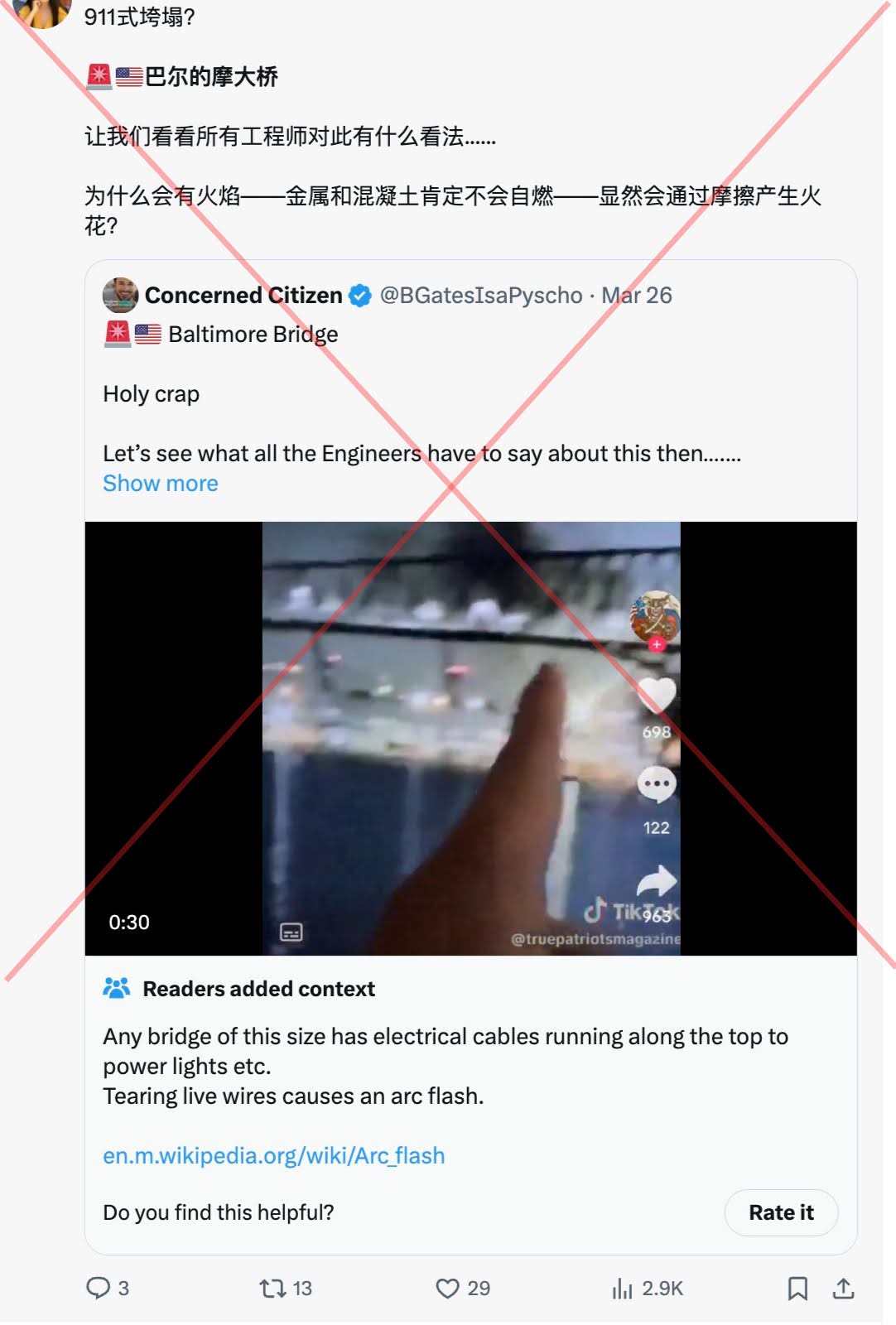The height and width of the screenshot is (1325, 896).
Task: Open the view analytics bar icon
Action: (622, 1288)
